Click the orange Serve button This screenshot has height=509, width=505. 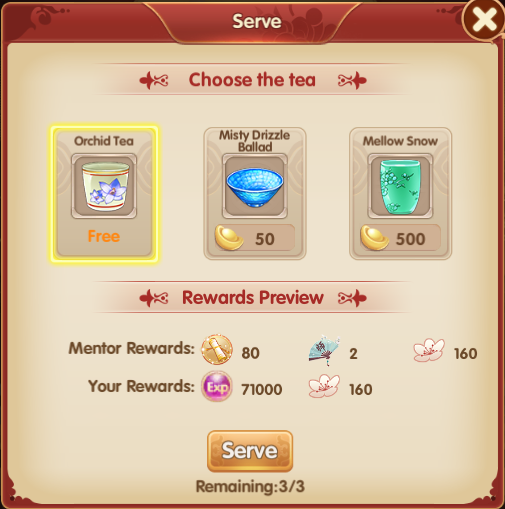(250, 451)
